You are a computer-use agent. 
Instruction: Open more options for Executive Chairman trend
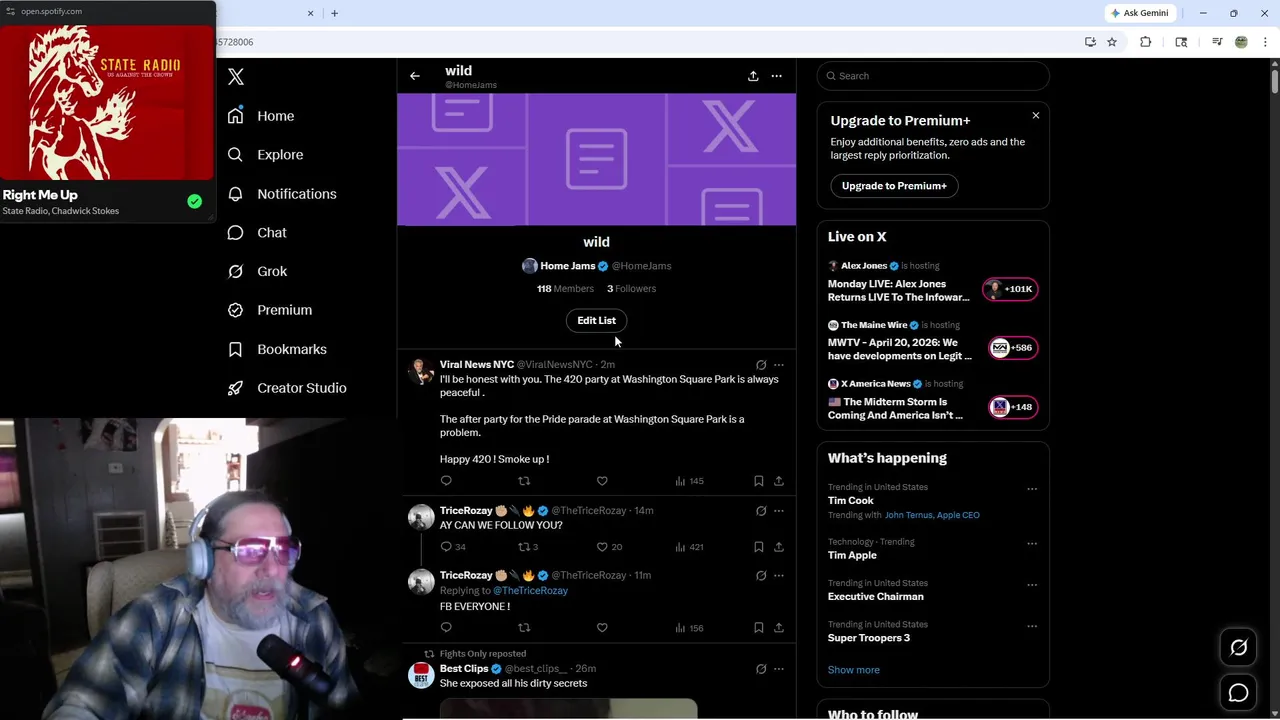click(x=1032, y=585)
